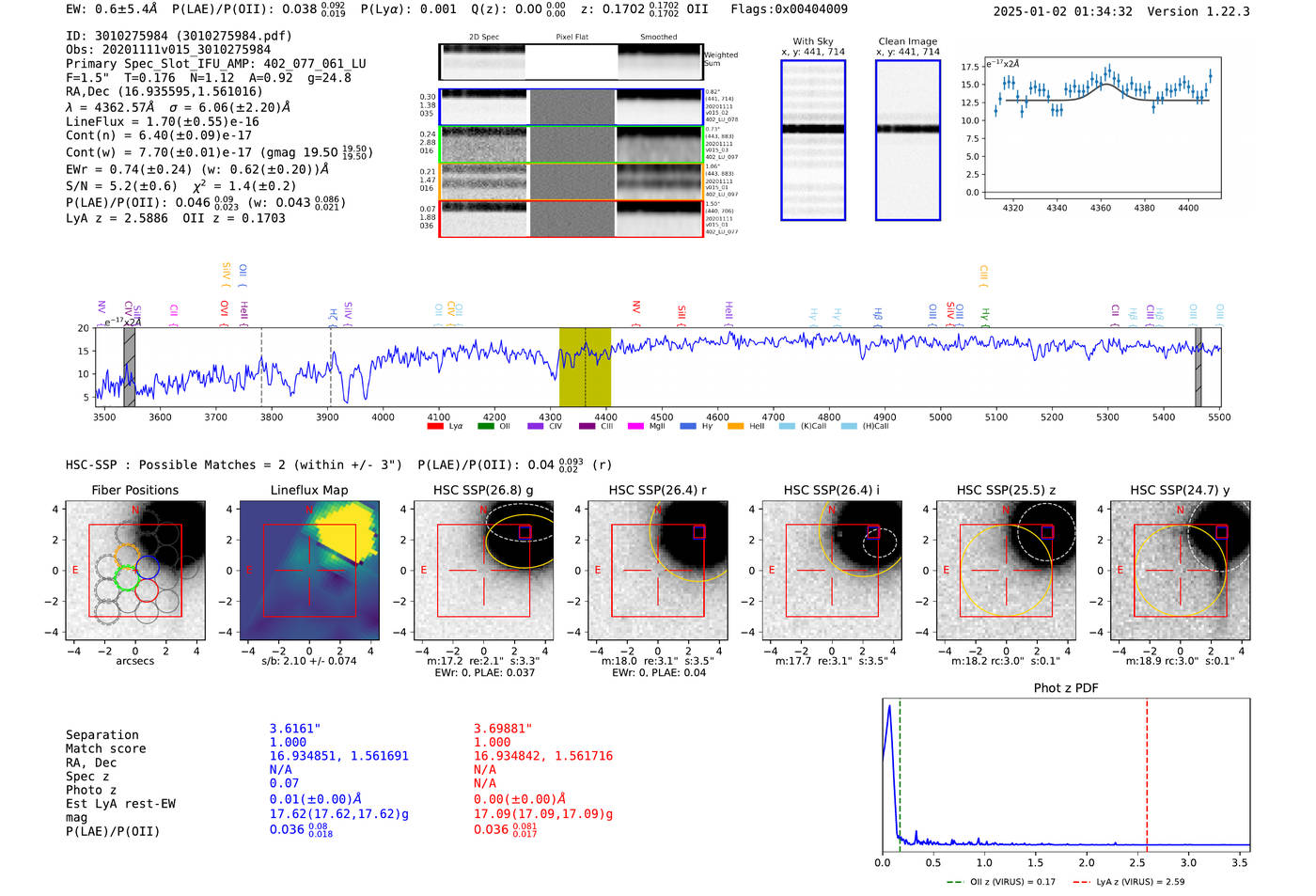Click the green OII legend swatch

point(486,426)
